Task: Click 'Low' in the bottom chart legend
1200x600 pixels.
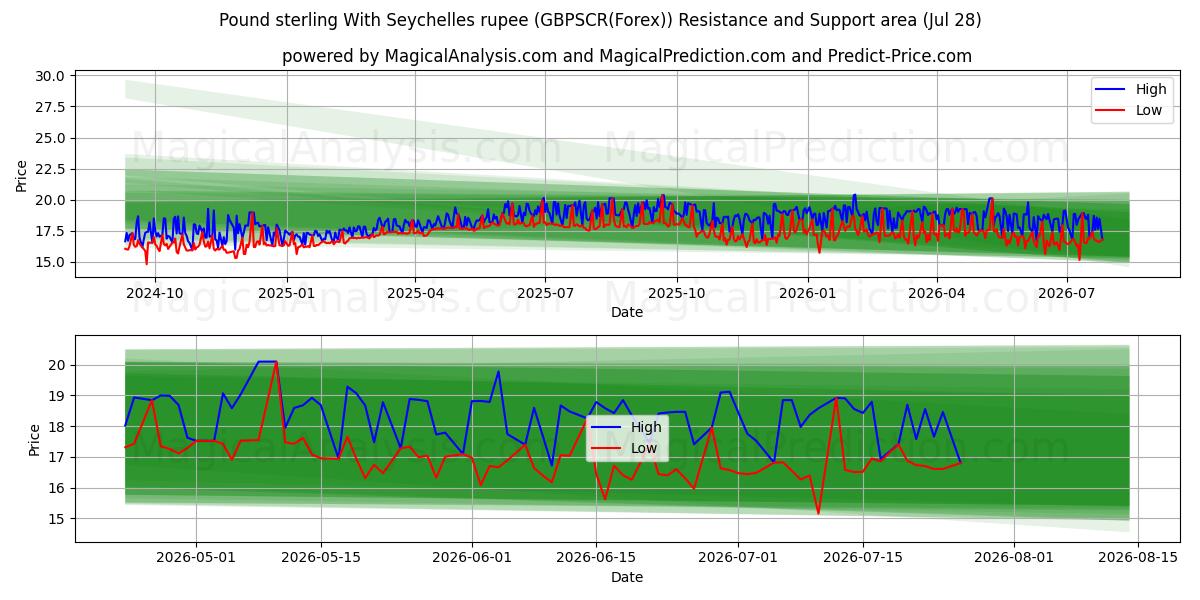Action: (x=644, y=448)
